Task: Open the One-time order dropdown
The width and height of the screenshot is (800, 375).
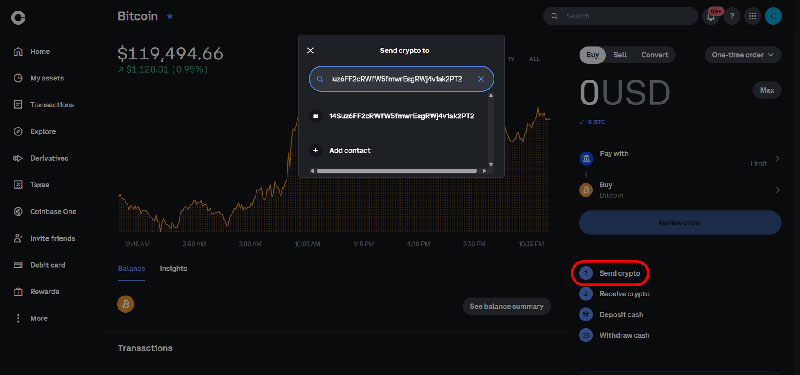Action: point(743,55)
